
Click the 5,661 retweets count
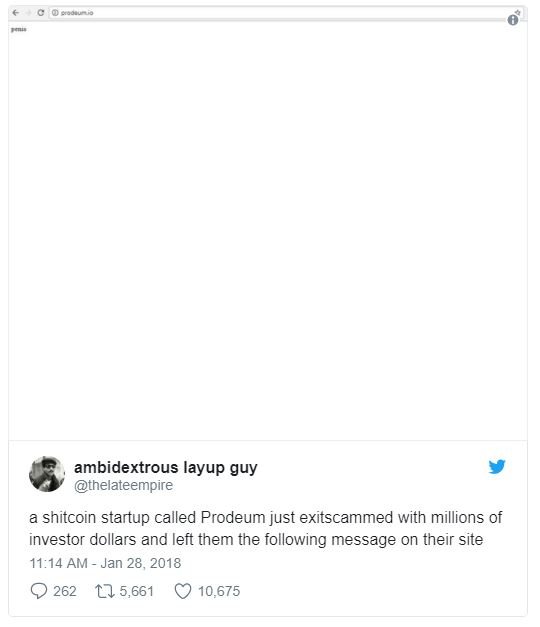coord(136,591)
